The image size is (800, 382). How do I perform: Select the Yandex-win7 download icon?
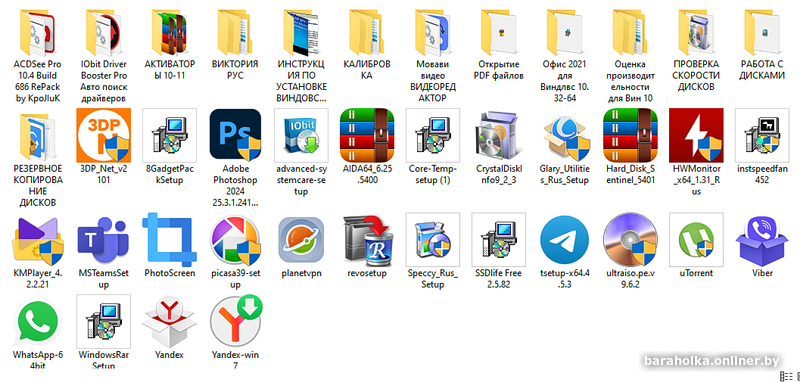pyautogui.click(x=236, y=320)
